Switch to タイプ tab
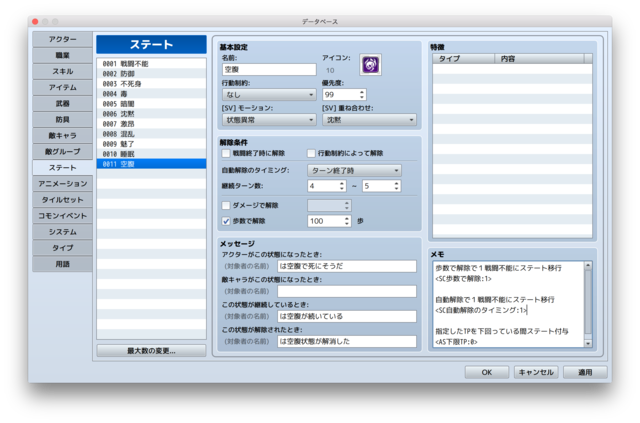This screenshot has width=640, height=423. 62,248
